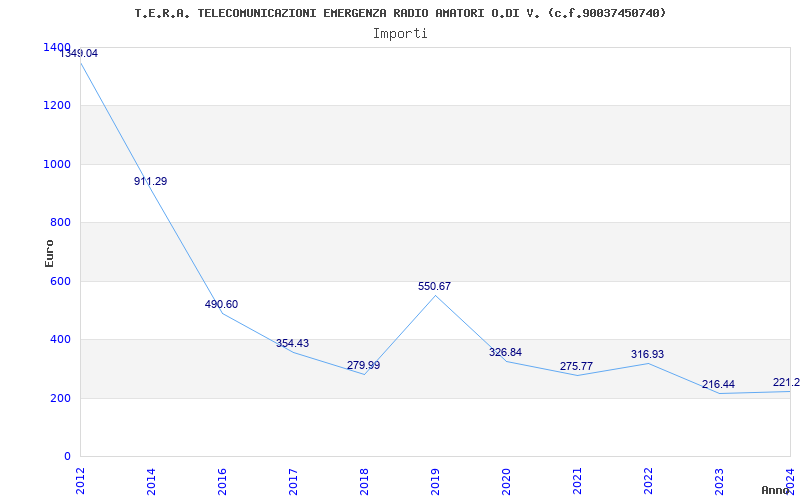Click the 326.84 data label
This screenshot has height=500, width=800.
[x=505, y=352]
